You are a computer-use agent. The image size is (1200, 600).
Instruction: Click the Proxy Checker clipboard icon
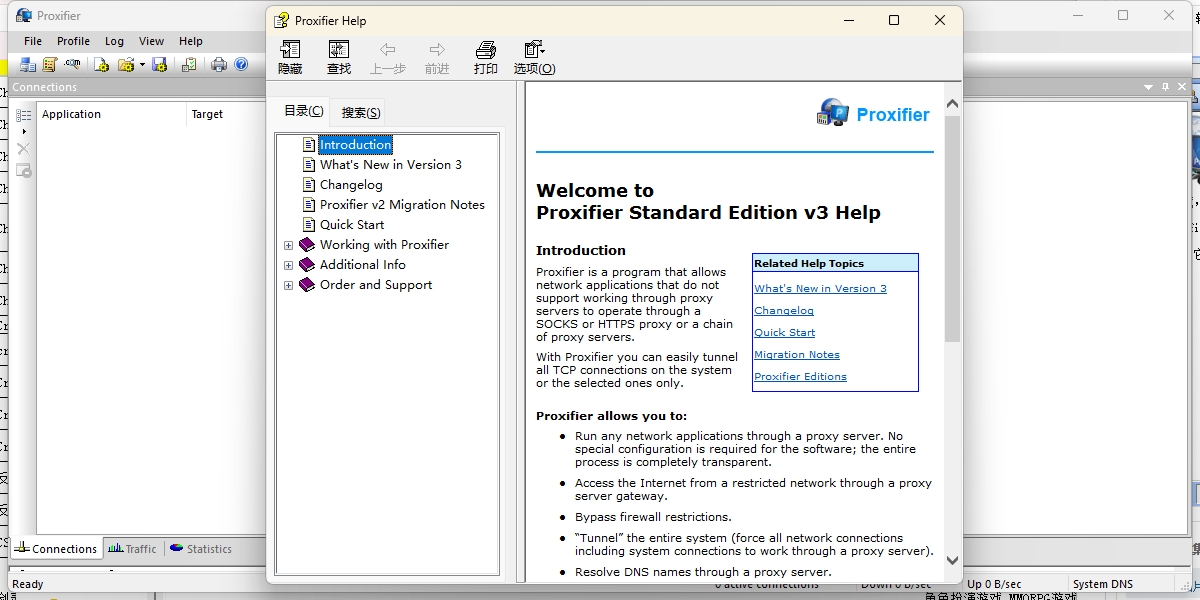[189, 65]
